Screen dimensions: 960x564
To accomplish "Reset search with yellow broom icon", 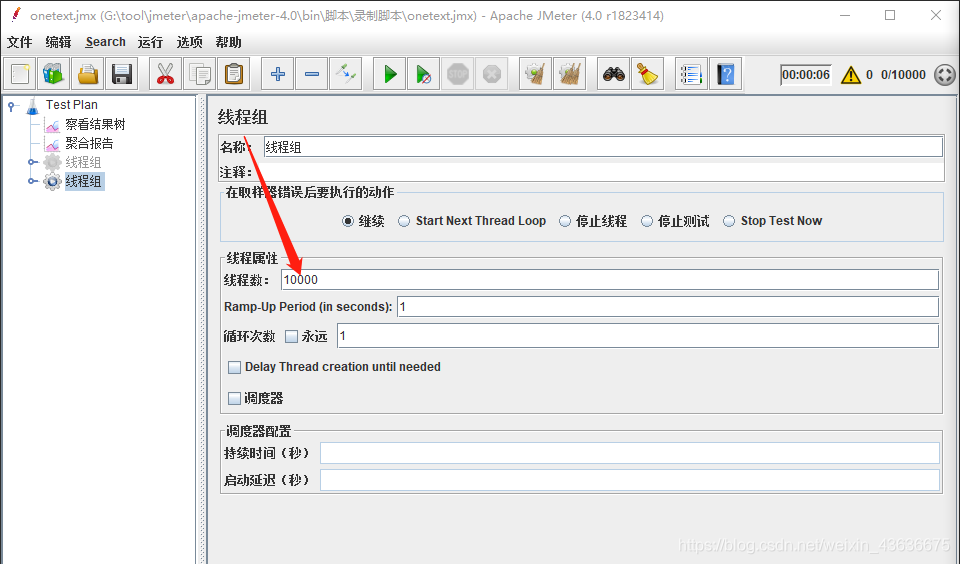I will (x=647, y=74).
